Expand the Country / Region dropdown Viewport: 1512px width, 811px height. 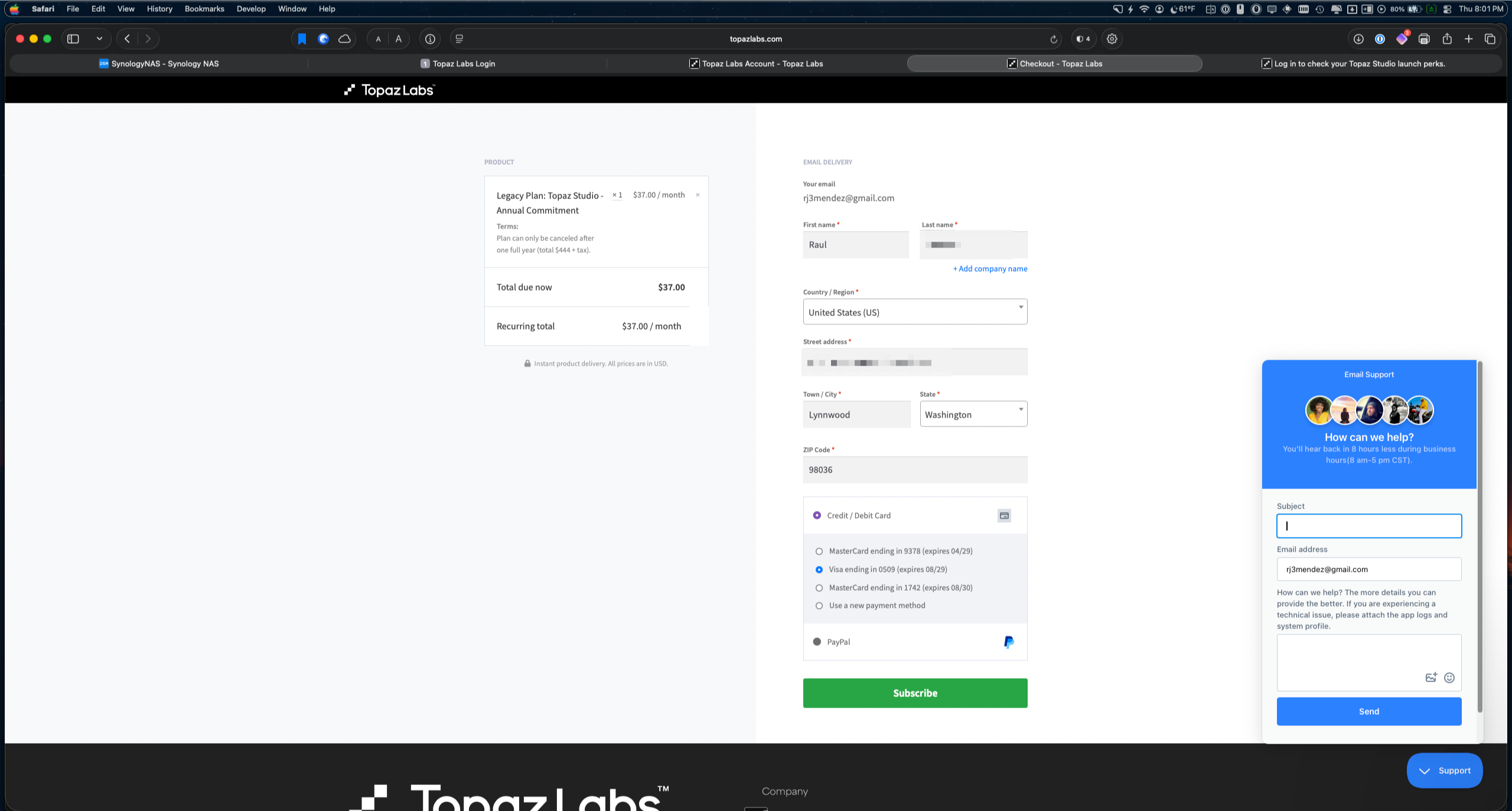tap(915, 312)
